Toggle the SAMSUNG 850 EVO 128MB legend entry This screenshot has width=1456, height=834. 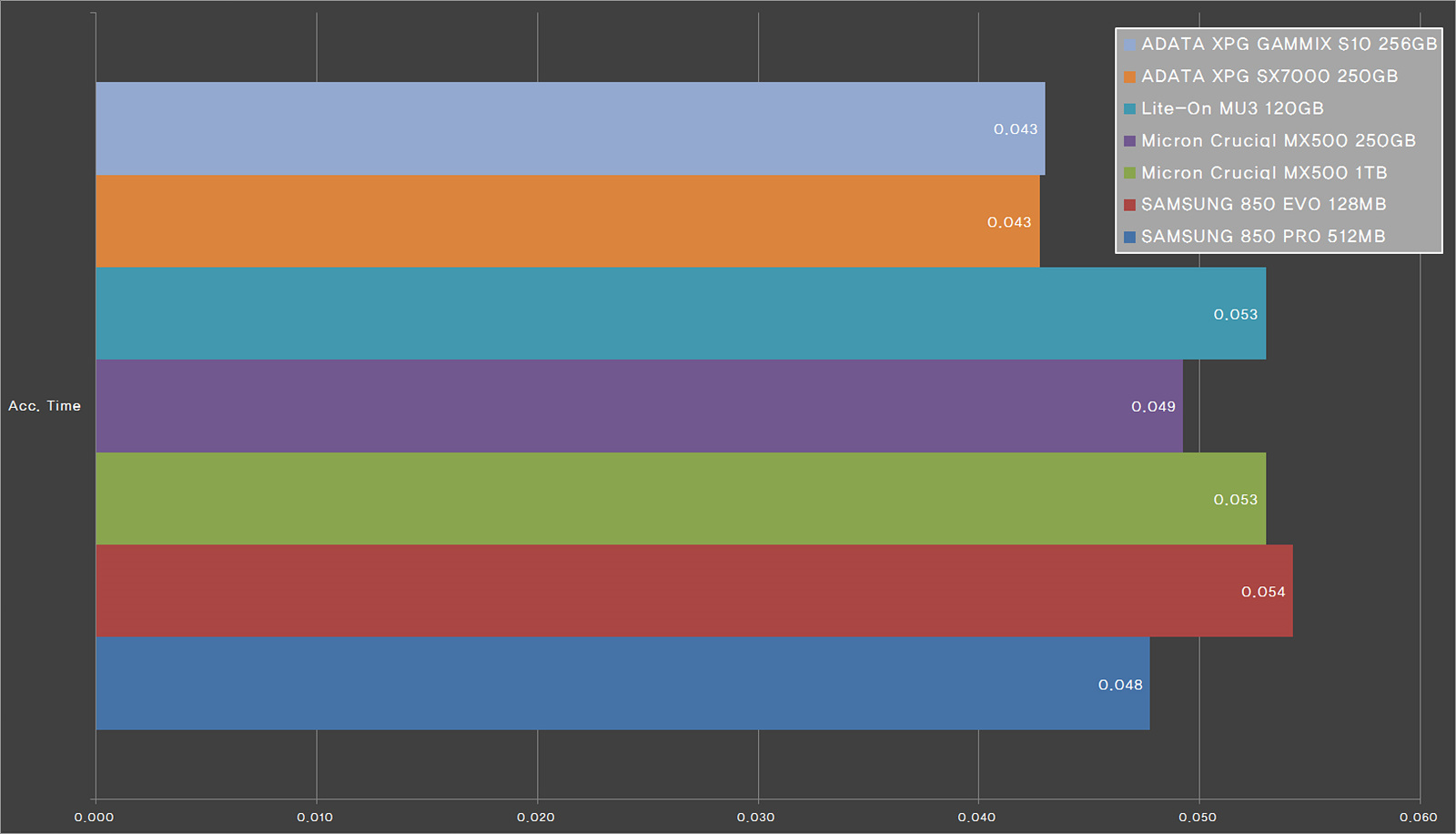1265,204
